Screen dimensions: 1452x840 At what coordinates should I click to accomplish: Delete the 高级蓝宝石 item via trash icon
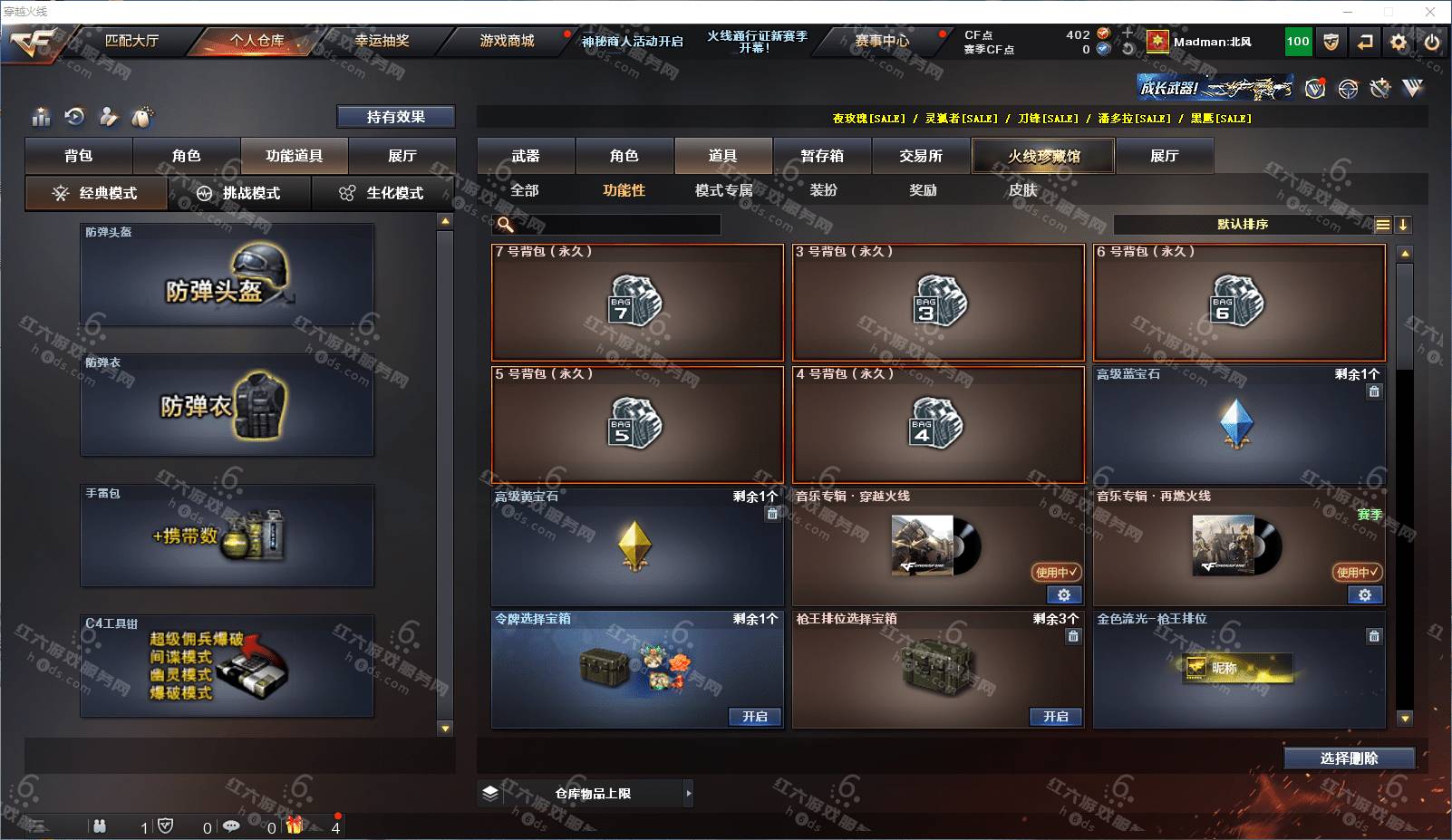(x=1374, y=391)
